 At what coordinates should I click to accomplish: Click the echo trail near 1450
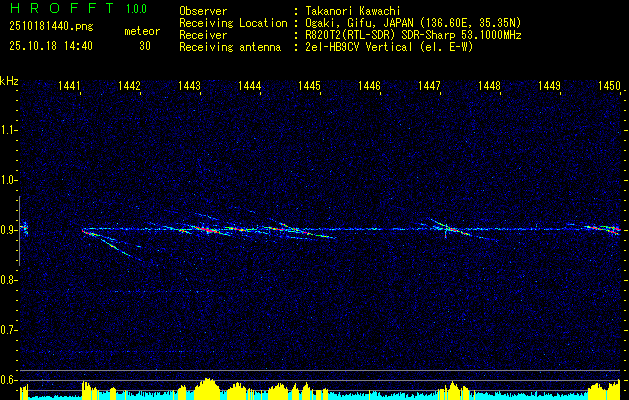pyautogui.click(x=602, y=229)
